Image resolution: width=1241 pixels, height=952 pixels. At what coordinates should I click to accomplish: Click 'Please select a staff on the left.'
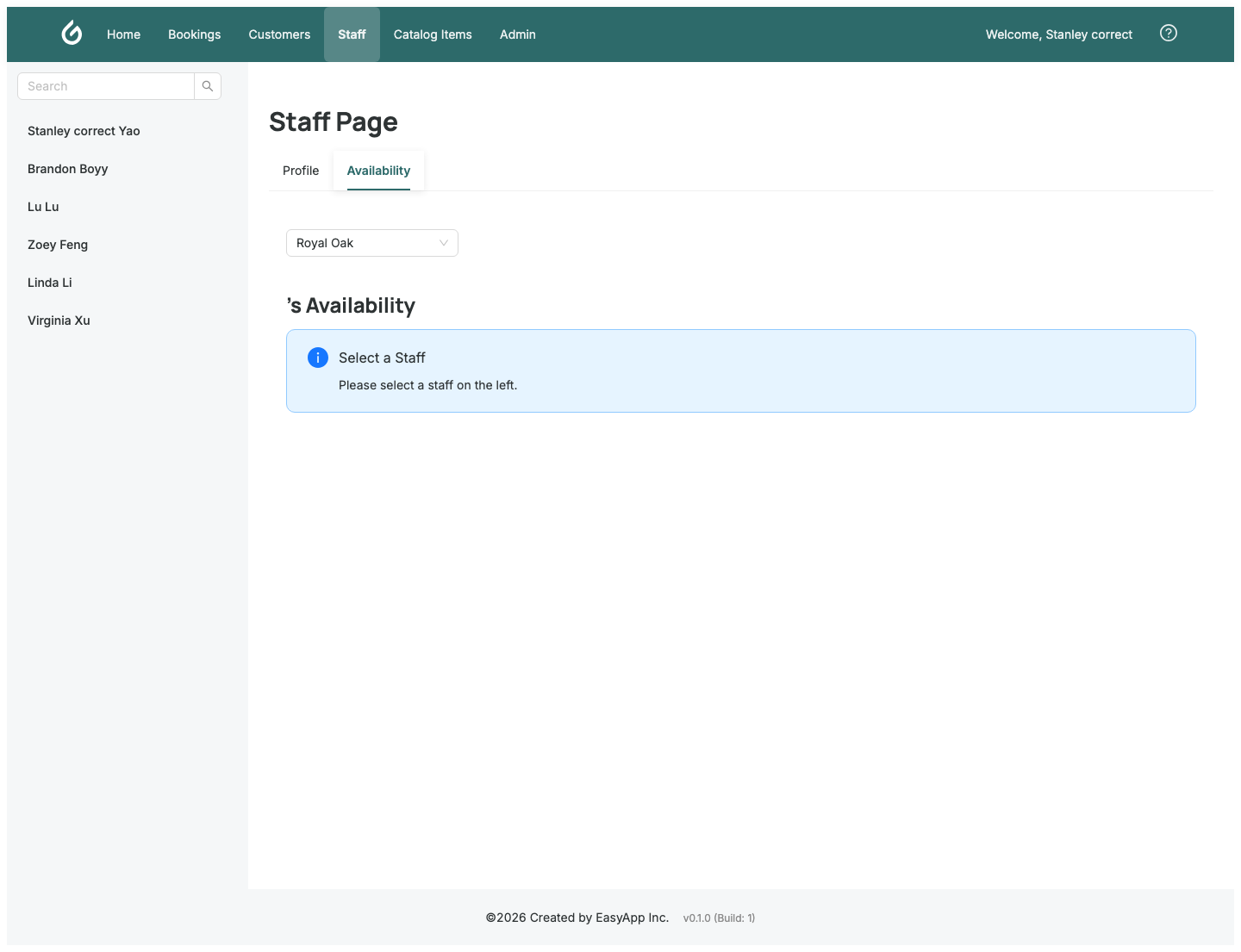(428, 385)
